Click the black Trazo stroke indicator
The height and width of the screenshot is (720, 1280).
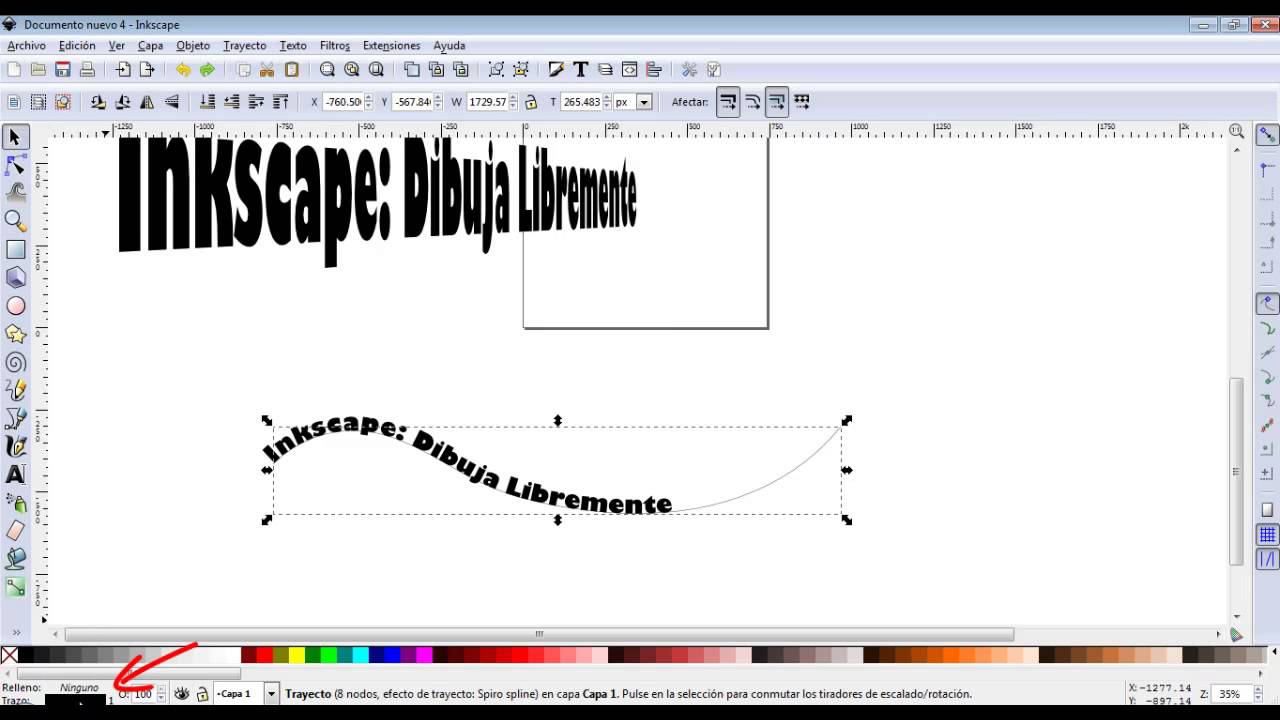pos(76,700)
